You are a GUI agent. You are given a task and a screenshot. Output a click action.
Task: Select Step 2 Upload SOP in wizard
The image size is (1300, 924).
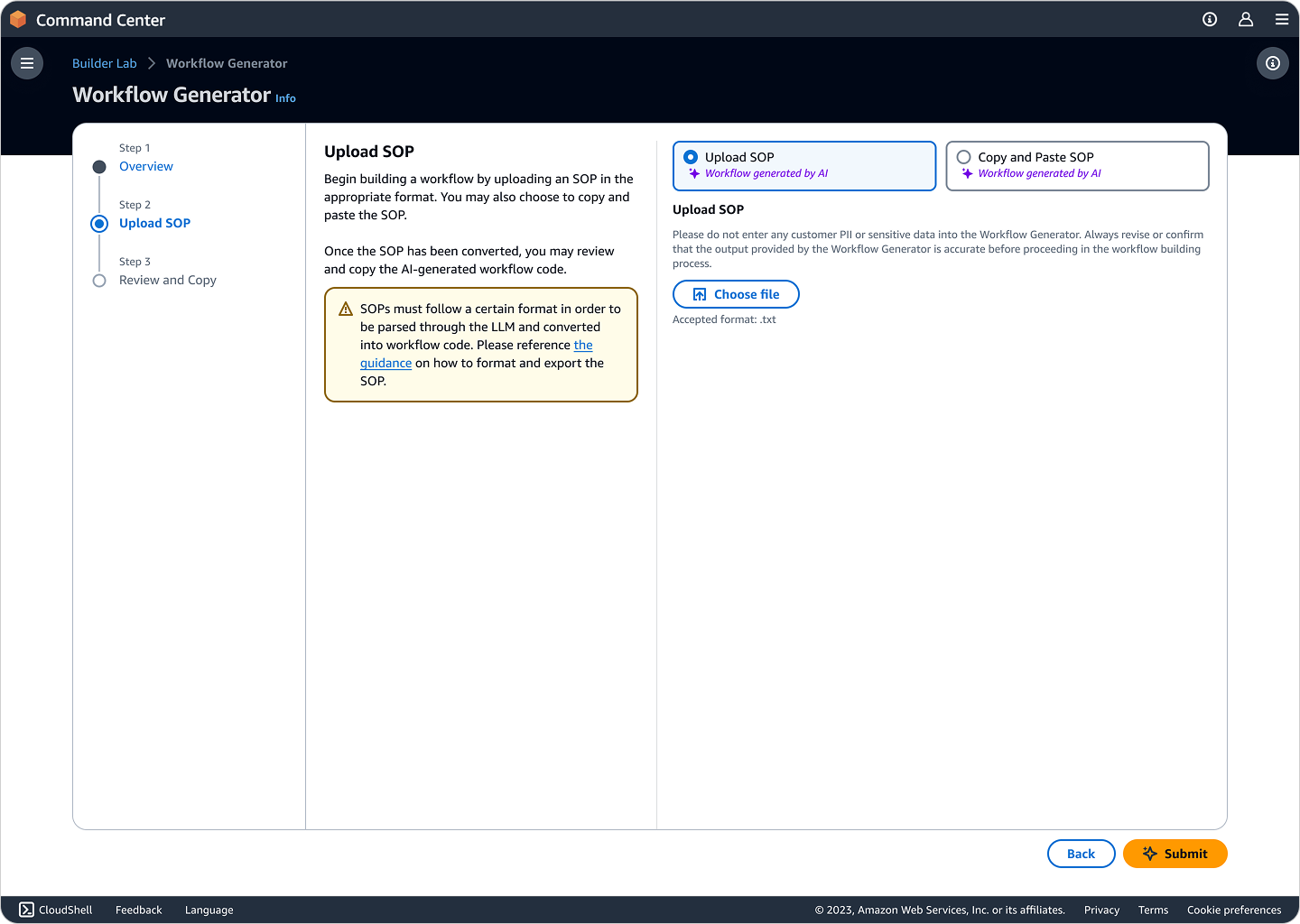(154, 224)
